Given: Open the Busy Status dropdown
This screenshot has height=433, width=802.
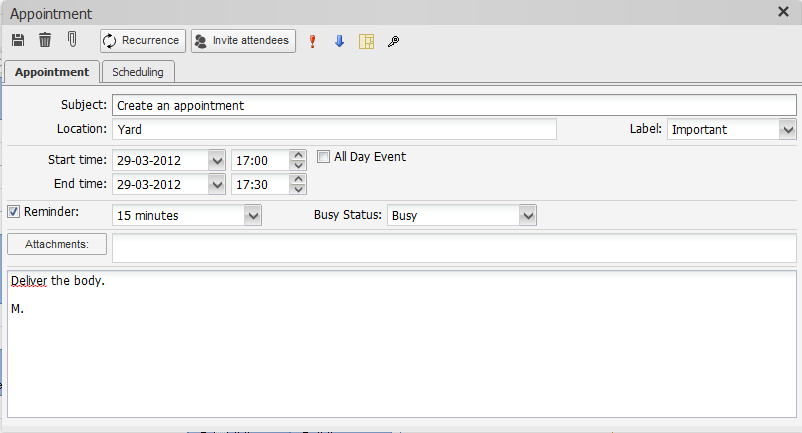Looking at the screenshot, I should pos(528,215).
